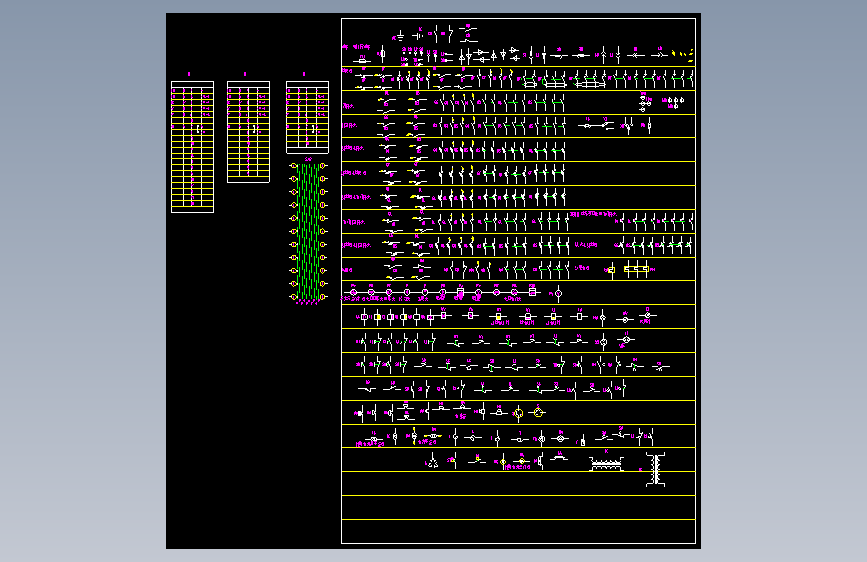This screenshot has width=867, height=562.
Task: Select the vertical transformer winding symbol
Action: click(656, 470)
